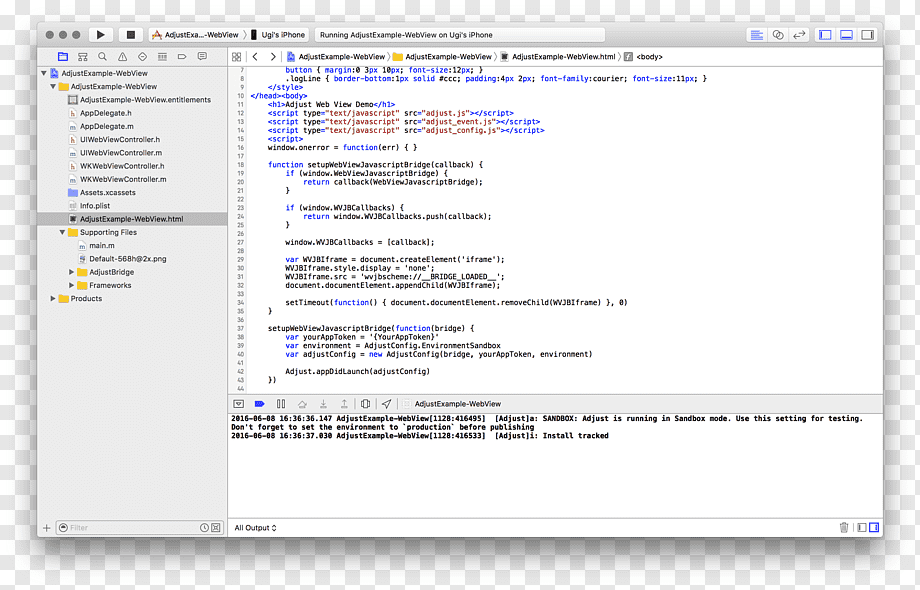Open WKWebViewController.m file
Viewport: 920px width, 590px height.
[x=123, y=179]
